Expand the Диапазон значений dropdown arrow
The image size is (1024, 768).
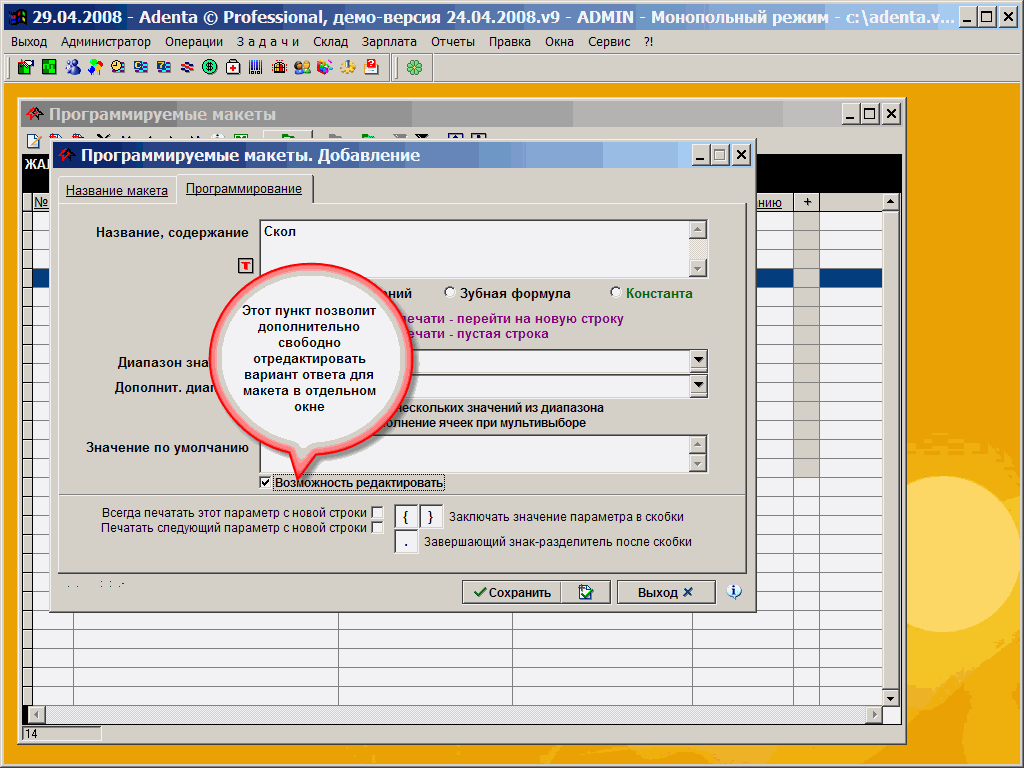point(698,361)
